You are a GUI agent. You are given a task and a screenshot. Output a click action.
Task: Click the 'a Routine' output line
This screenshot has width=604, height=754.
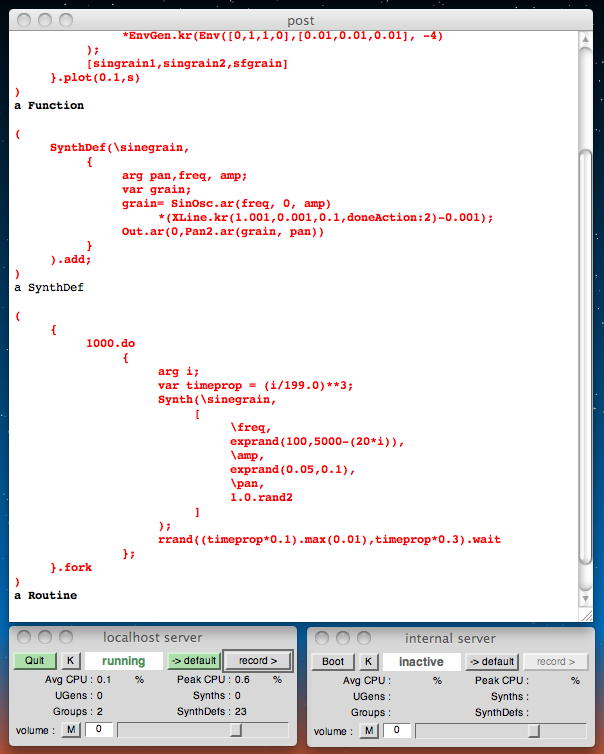[x=46, y=595]
